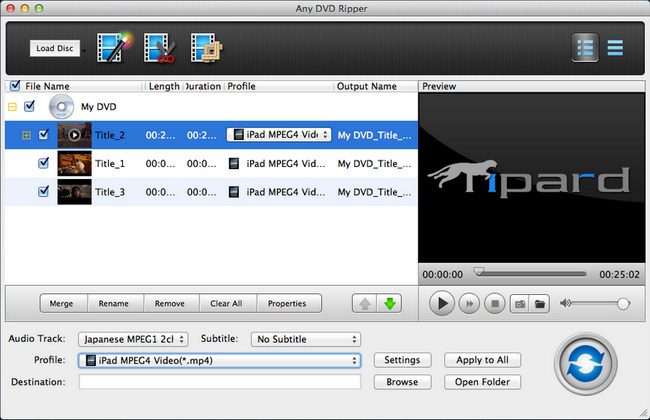
Task: Click the My DVD label text
Action: pyautogui.click(x=99, y=107)
